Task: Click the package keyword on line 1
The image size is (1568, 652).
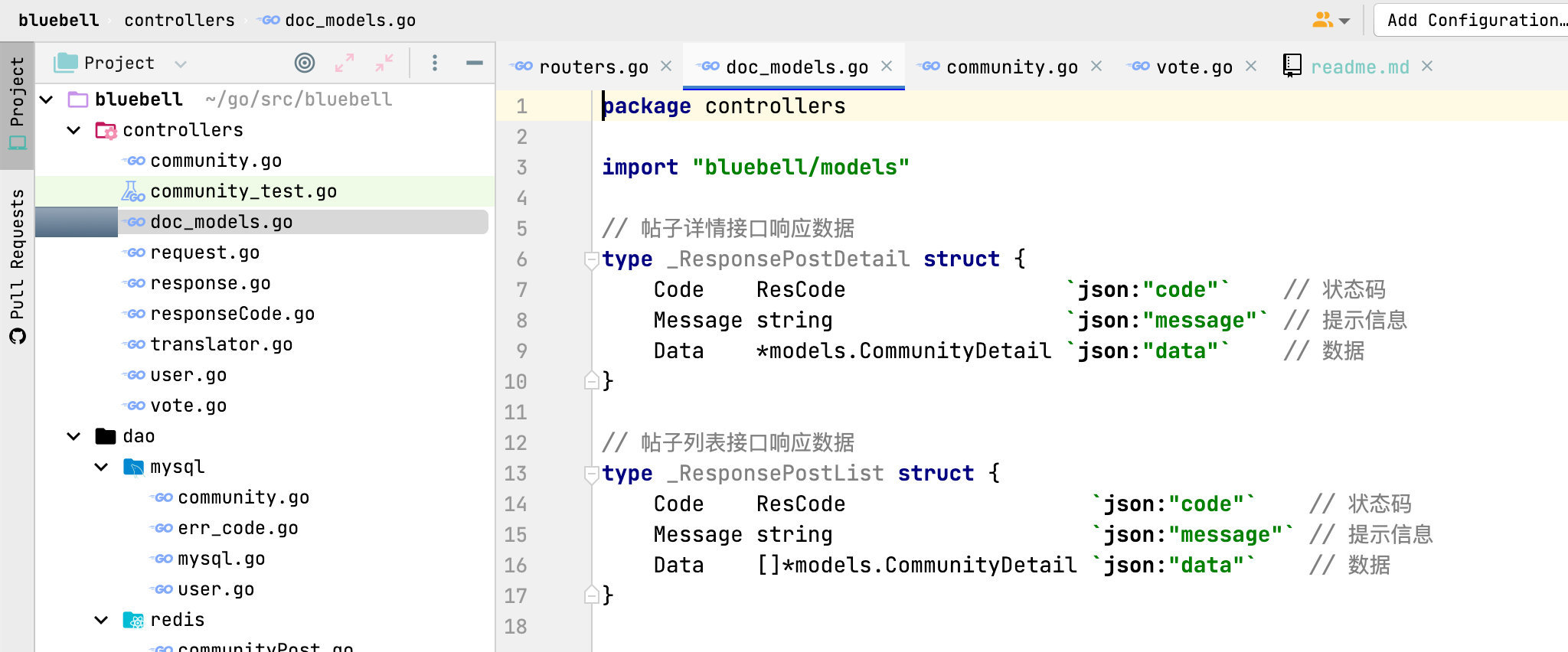Action: (x=646, y=106)
